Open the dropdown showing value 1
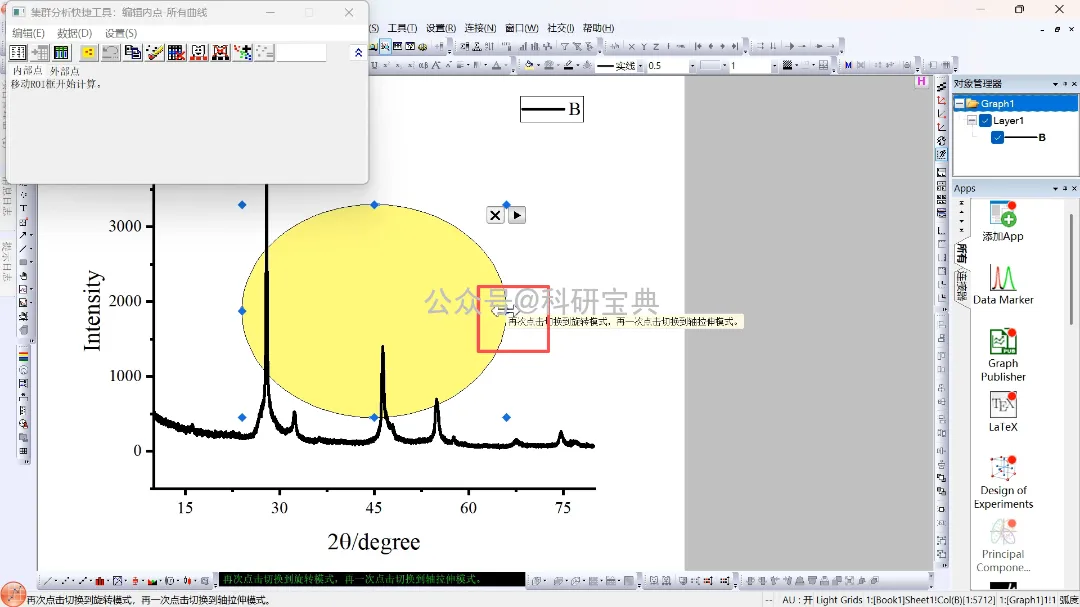 (x=774, y=65)
